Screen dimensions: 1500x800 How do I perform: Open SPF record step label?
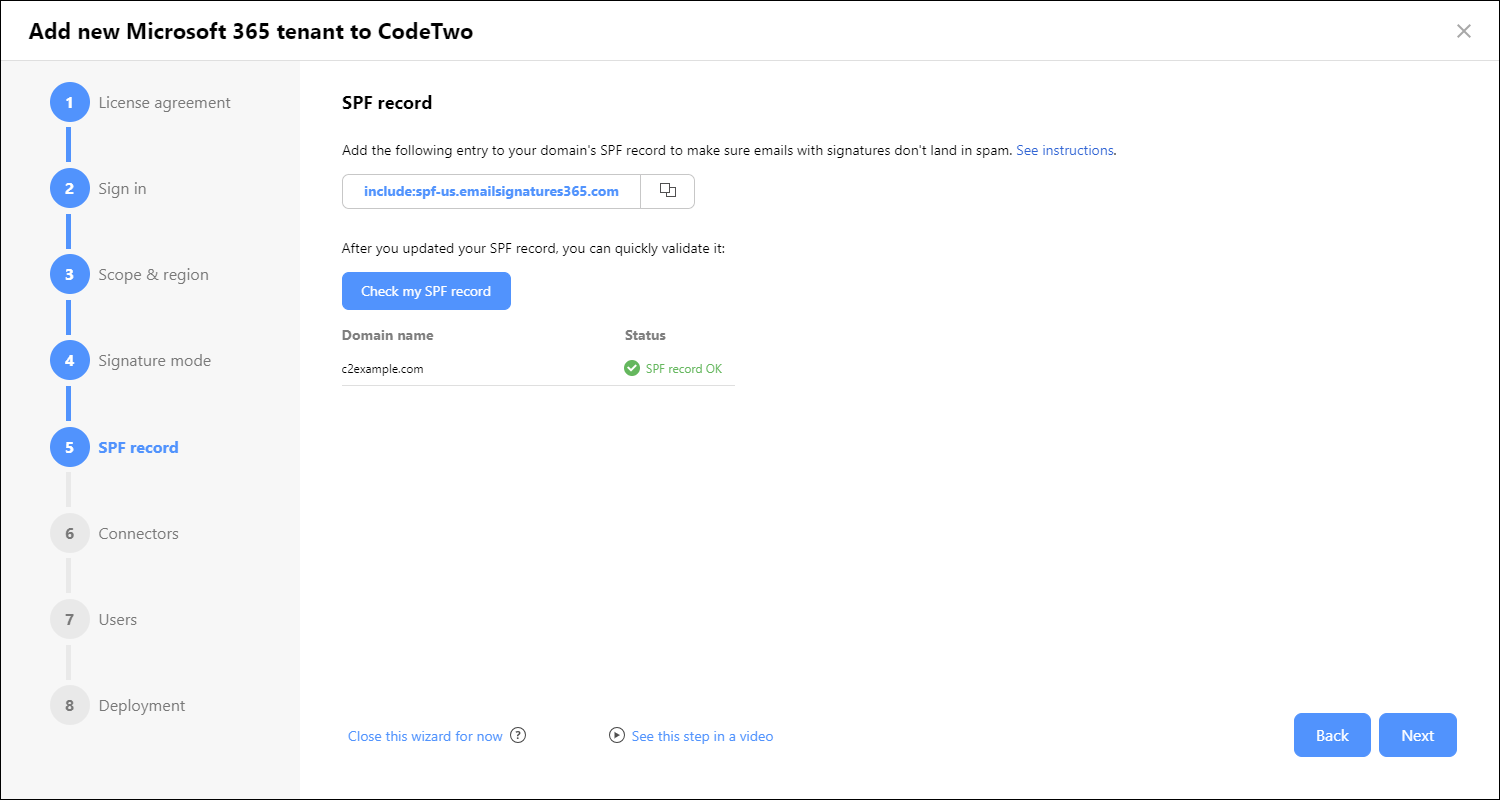coord(138,447)
